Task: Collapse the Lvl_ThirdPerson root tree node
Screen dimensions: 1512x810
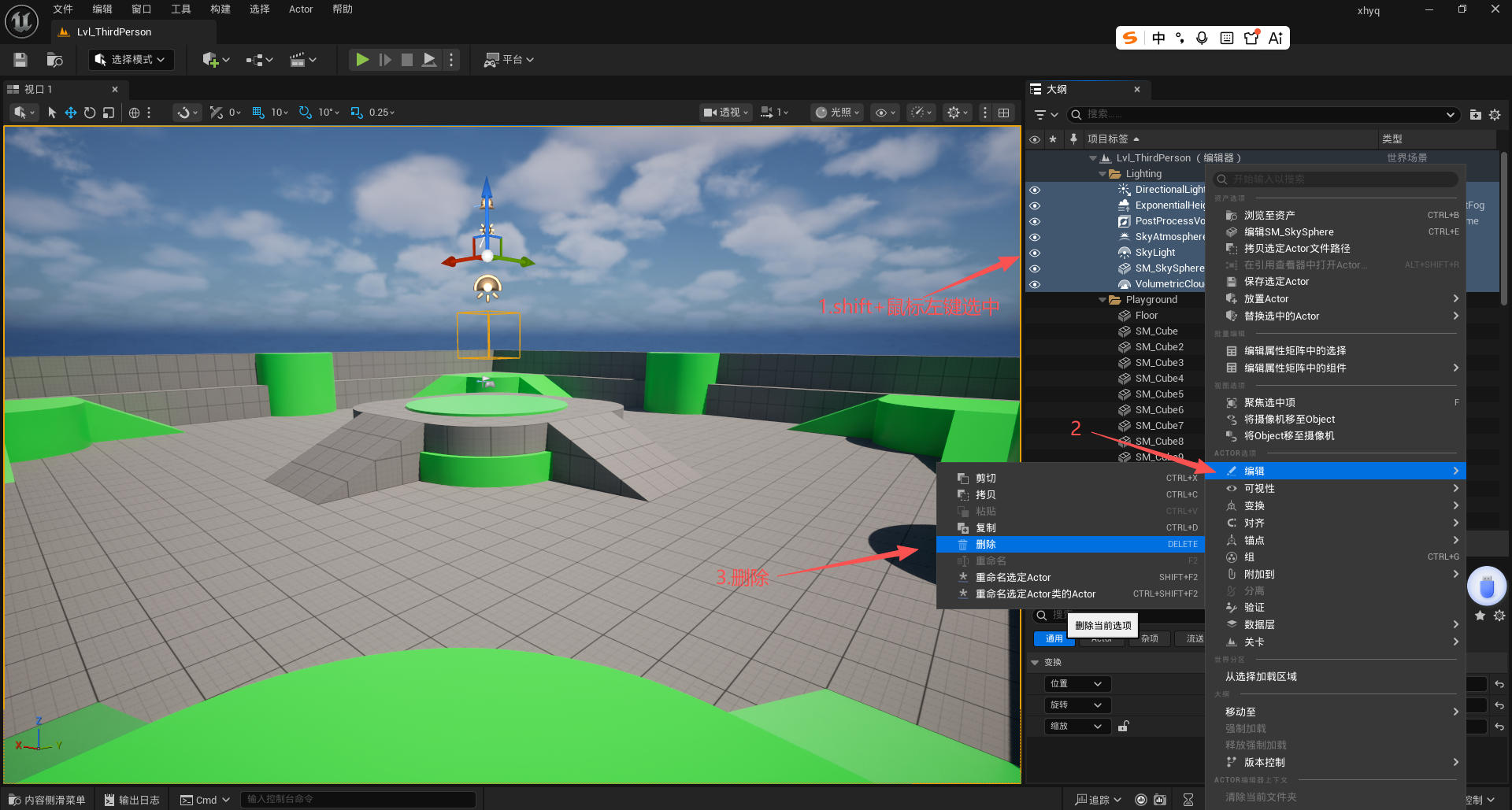Action: pyautogui.click(x=1093, y=158)
